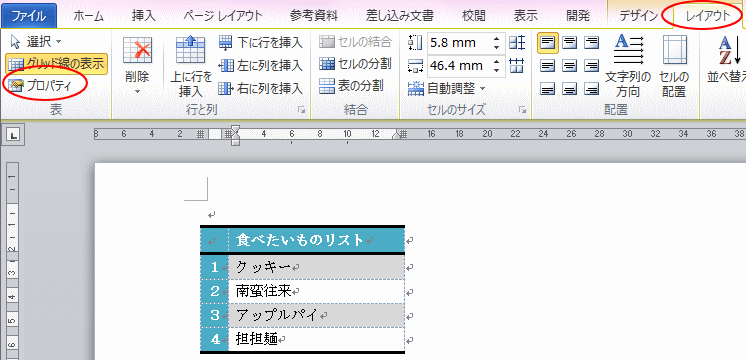Switch to the ホーム tab
Screen dimensions: 746x360
(x=88, y=16)
